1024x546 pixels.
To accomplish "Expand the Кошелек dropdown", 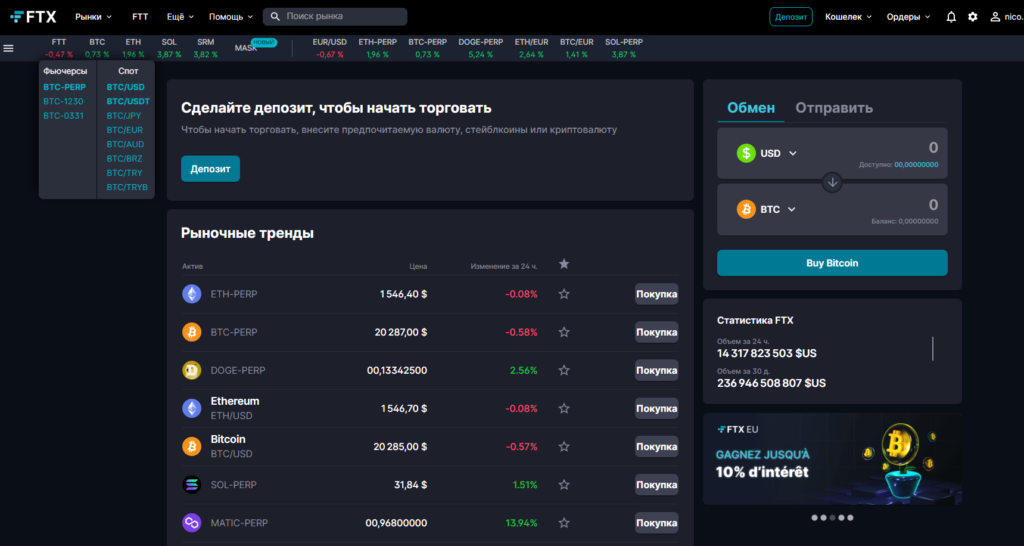I will coord(848,17).
